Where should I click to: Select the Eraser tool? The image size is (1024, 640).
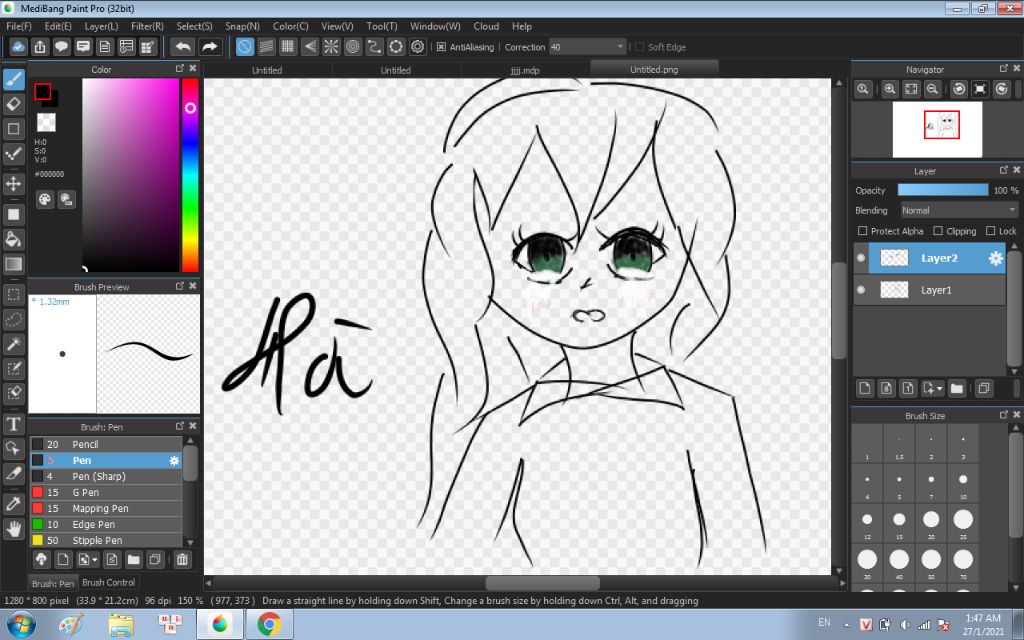14,104
